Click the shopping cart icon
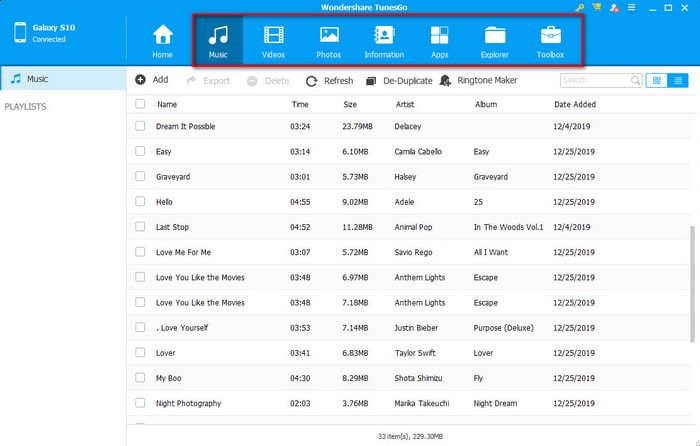700x446 pixels. [596, 7]
